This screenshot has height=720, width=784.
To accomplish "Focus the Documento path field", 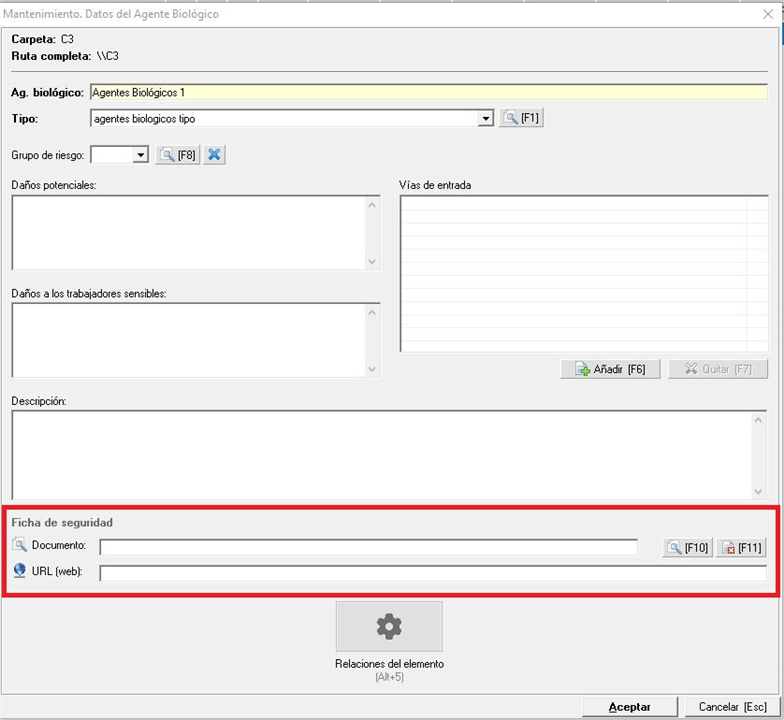I will (x=368, y=547).
